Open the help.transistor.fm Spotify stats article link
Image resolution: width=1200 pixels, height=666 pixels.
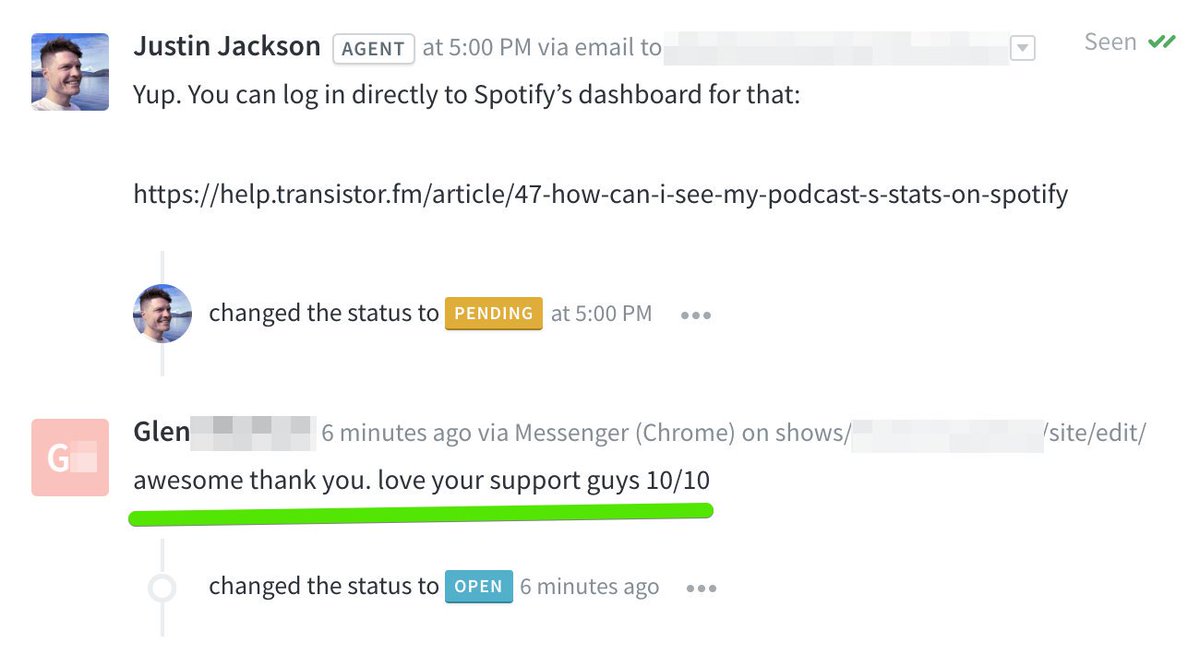click(600, 194)
